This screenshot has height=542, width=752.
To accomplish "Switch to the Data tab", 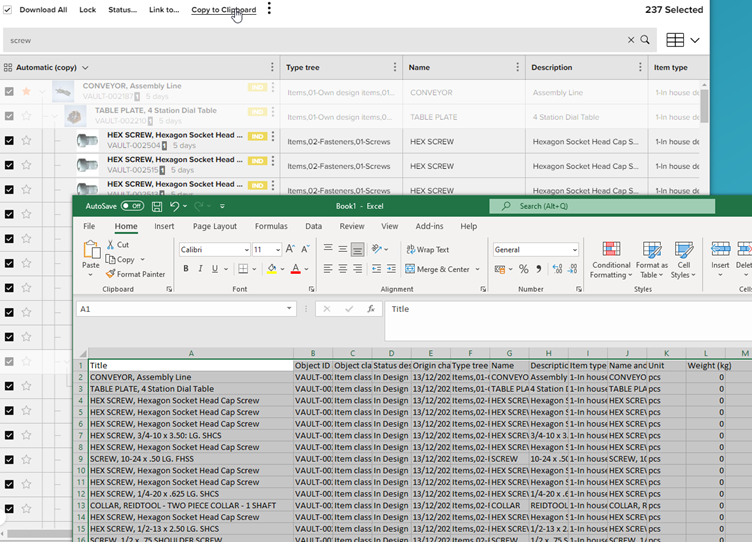I will (x=314, y=226).
